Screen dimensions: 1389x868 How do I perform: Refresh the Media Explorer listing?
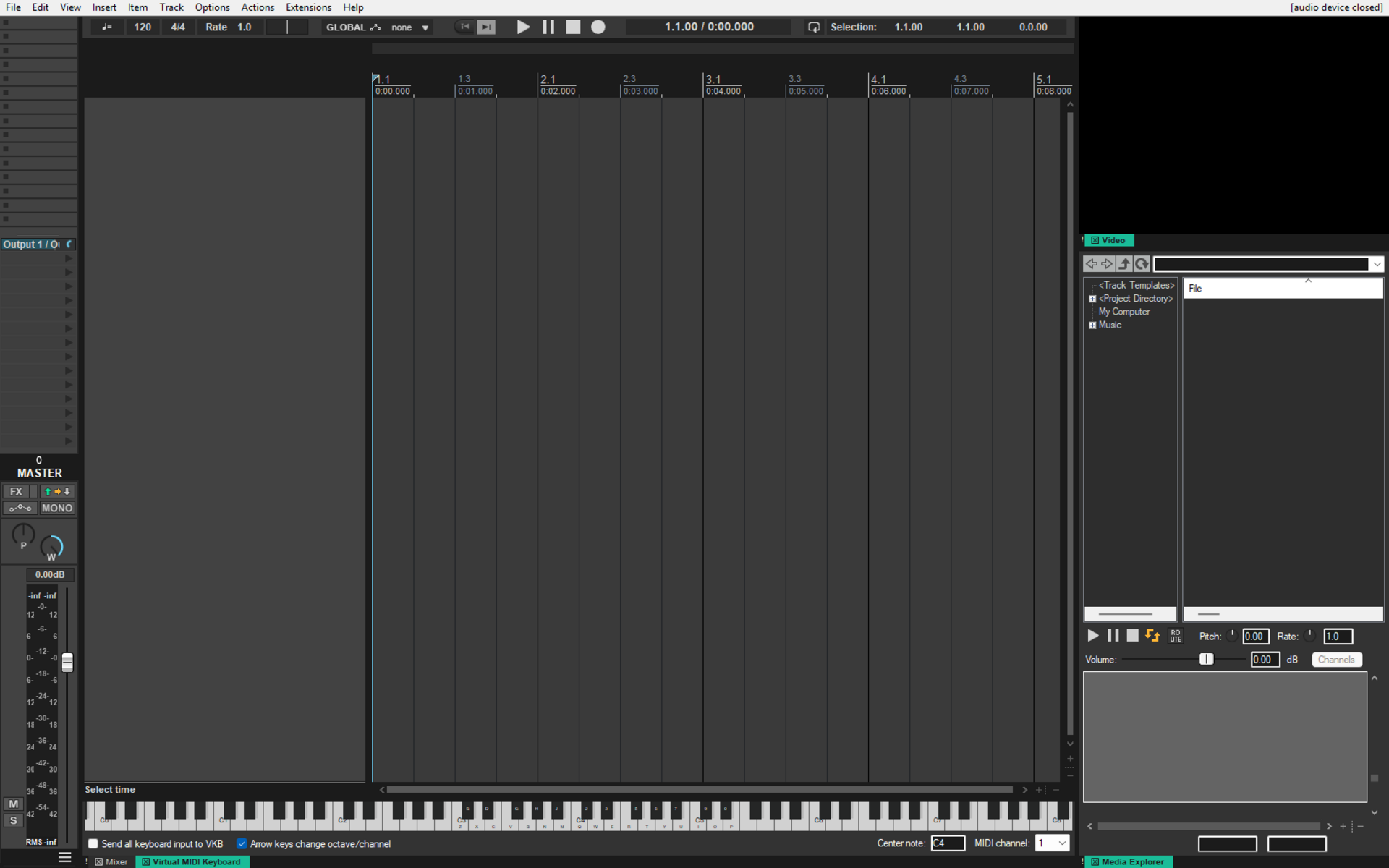pyautogui.click(x=1142, y=264)
